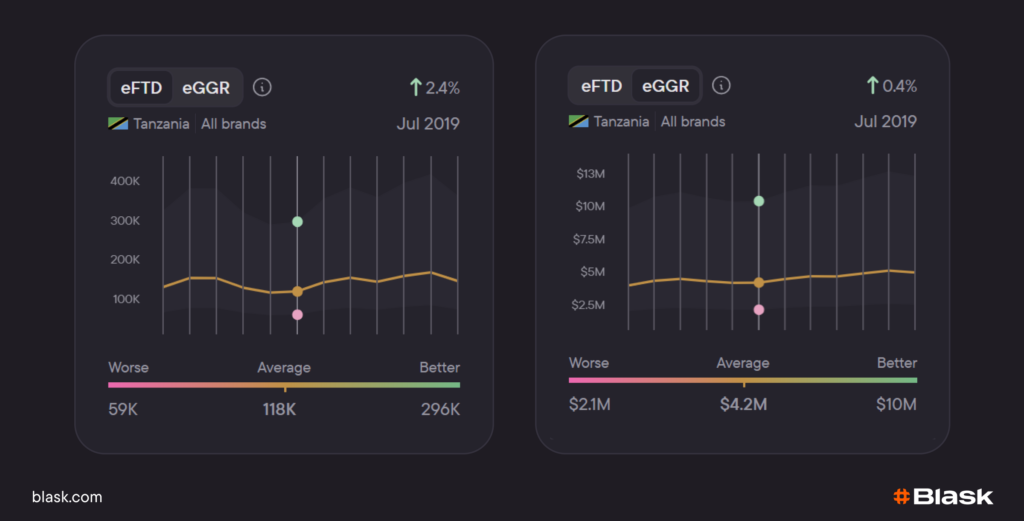Select eGGR toggle in the right card
This screenshot has width=1024, height=521.
click(665, 85)
